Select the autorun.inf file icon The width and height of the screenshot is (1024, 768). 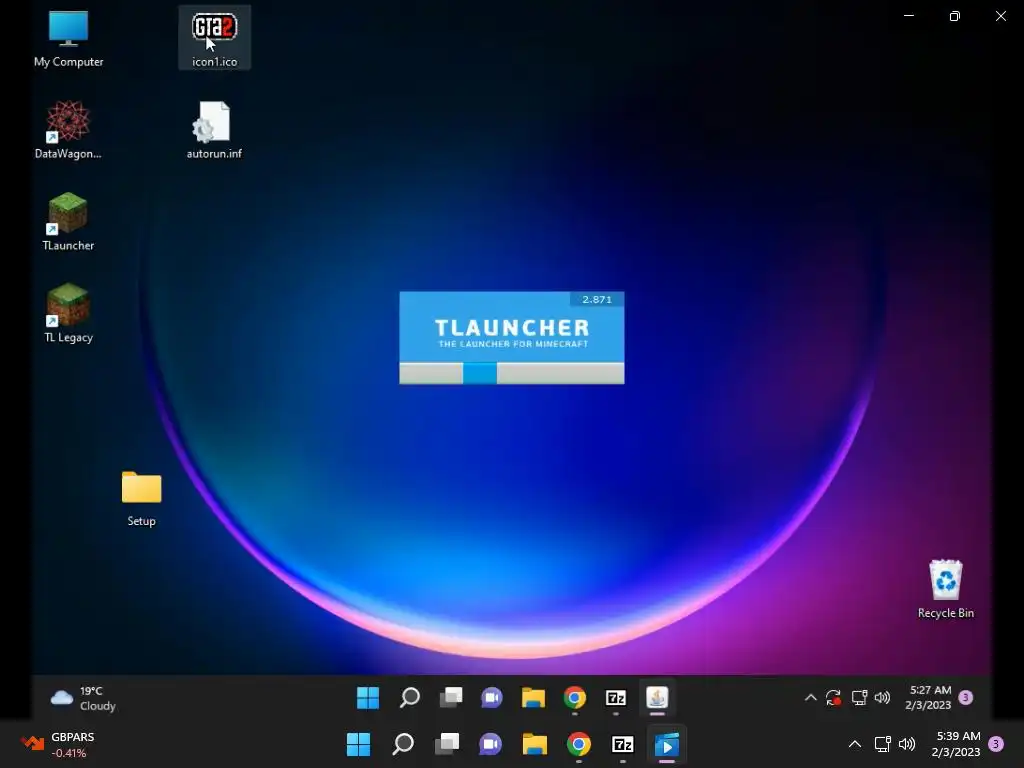pyautogui.click(x=214, y=129)
